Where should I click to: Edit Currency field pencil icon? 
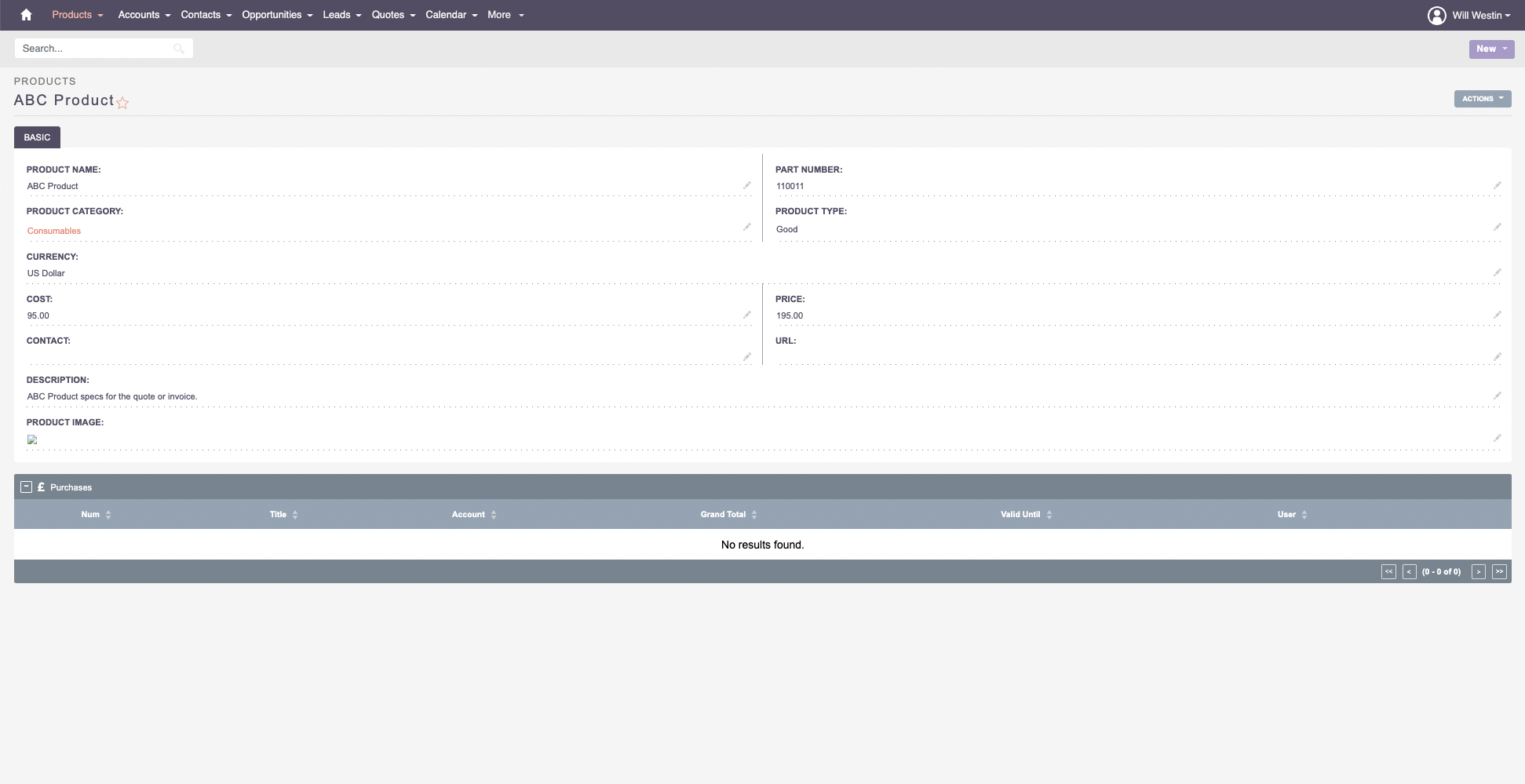click(x=1498, y=273)
